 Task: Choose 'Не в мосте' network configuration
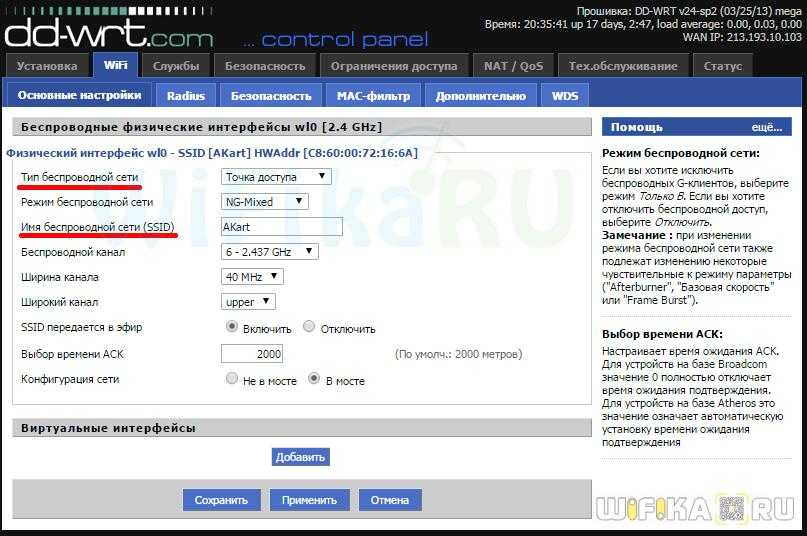(x=232, y=379)
